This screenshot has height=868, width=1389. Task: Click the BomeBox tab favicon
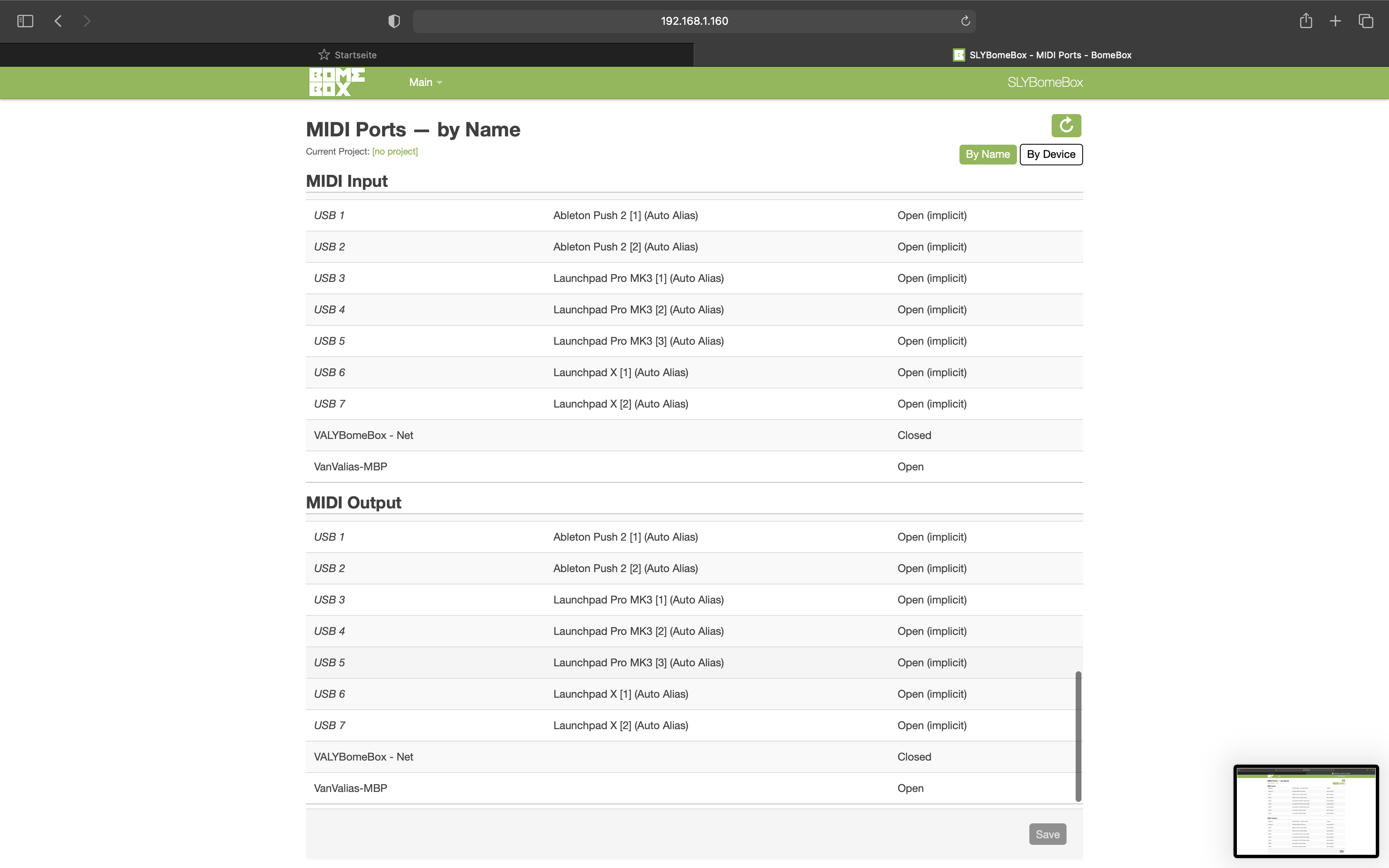coord(959,55)
